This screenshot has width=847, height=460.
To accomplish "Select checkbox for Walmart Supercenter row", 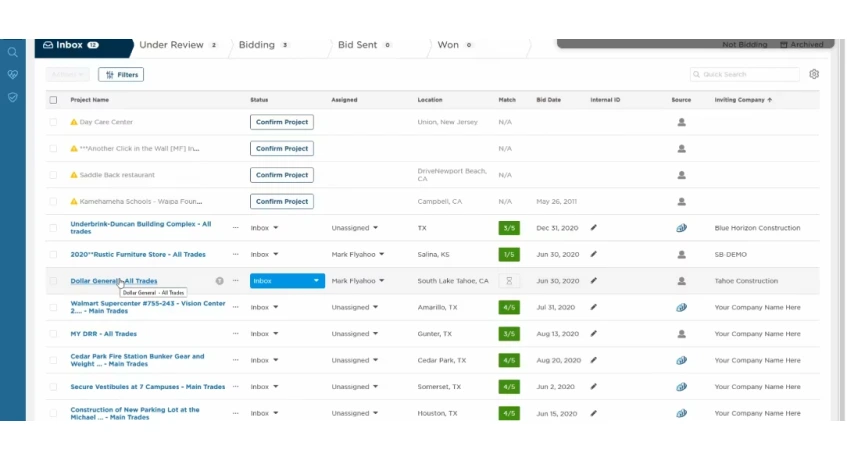I will click(53, 307).
